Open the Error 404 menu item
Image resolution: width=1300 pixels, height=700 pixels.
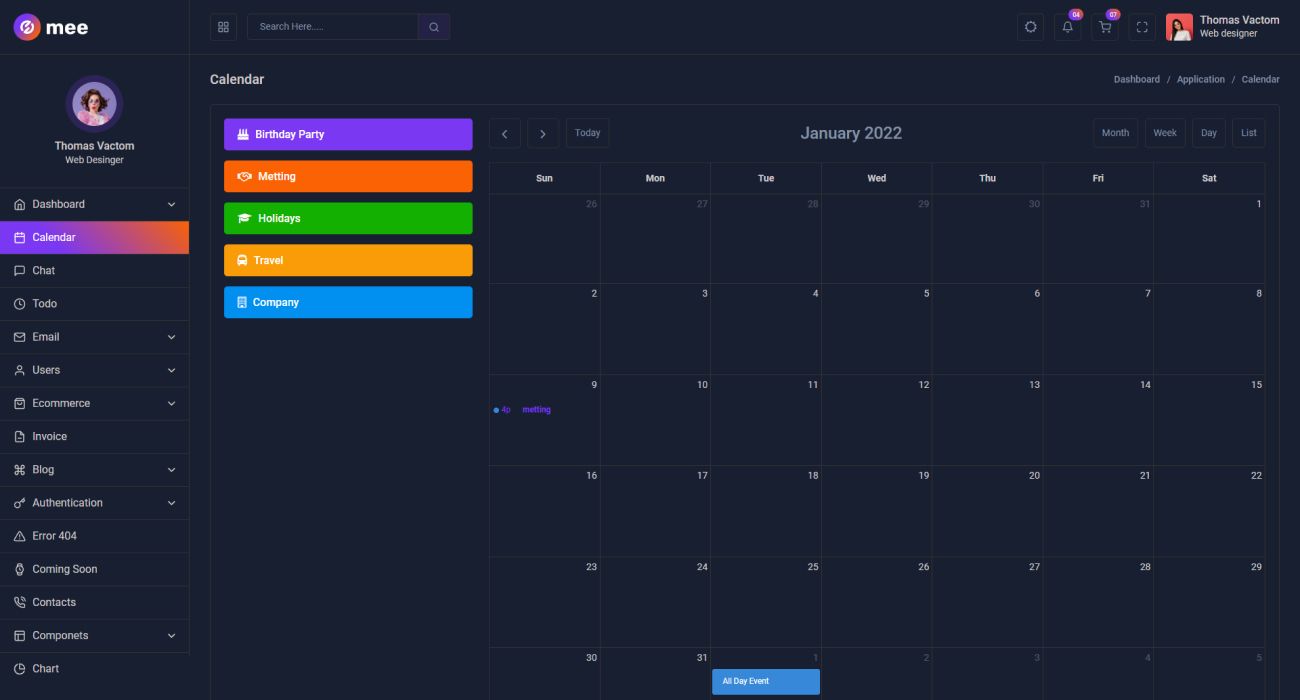click(x=94, y=536)
